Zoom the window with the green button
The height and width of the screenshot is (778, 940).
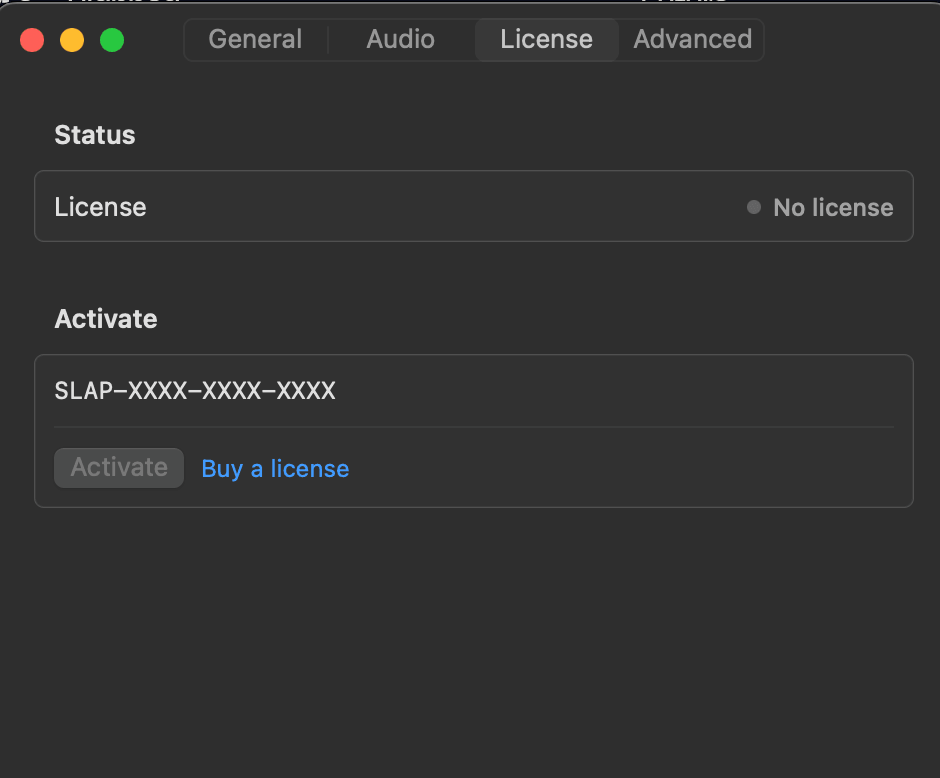click(x=111, y=40)
